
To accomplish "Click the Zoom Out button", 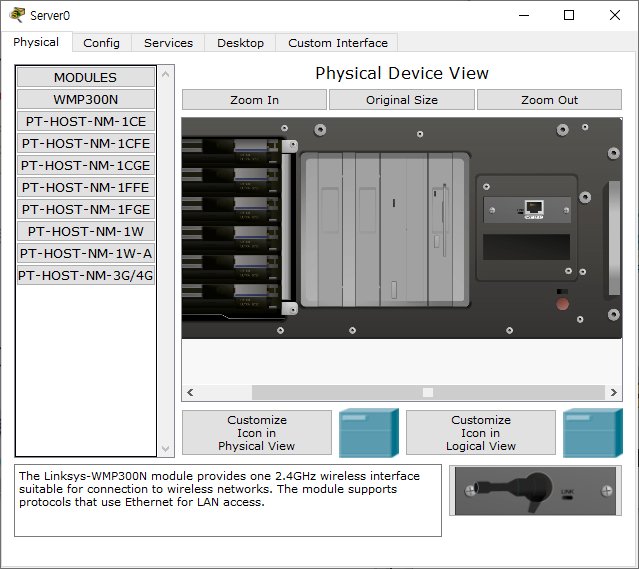I will [x=549, y=99].
